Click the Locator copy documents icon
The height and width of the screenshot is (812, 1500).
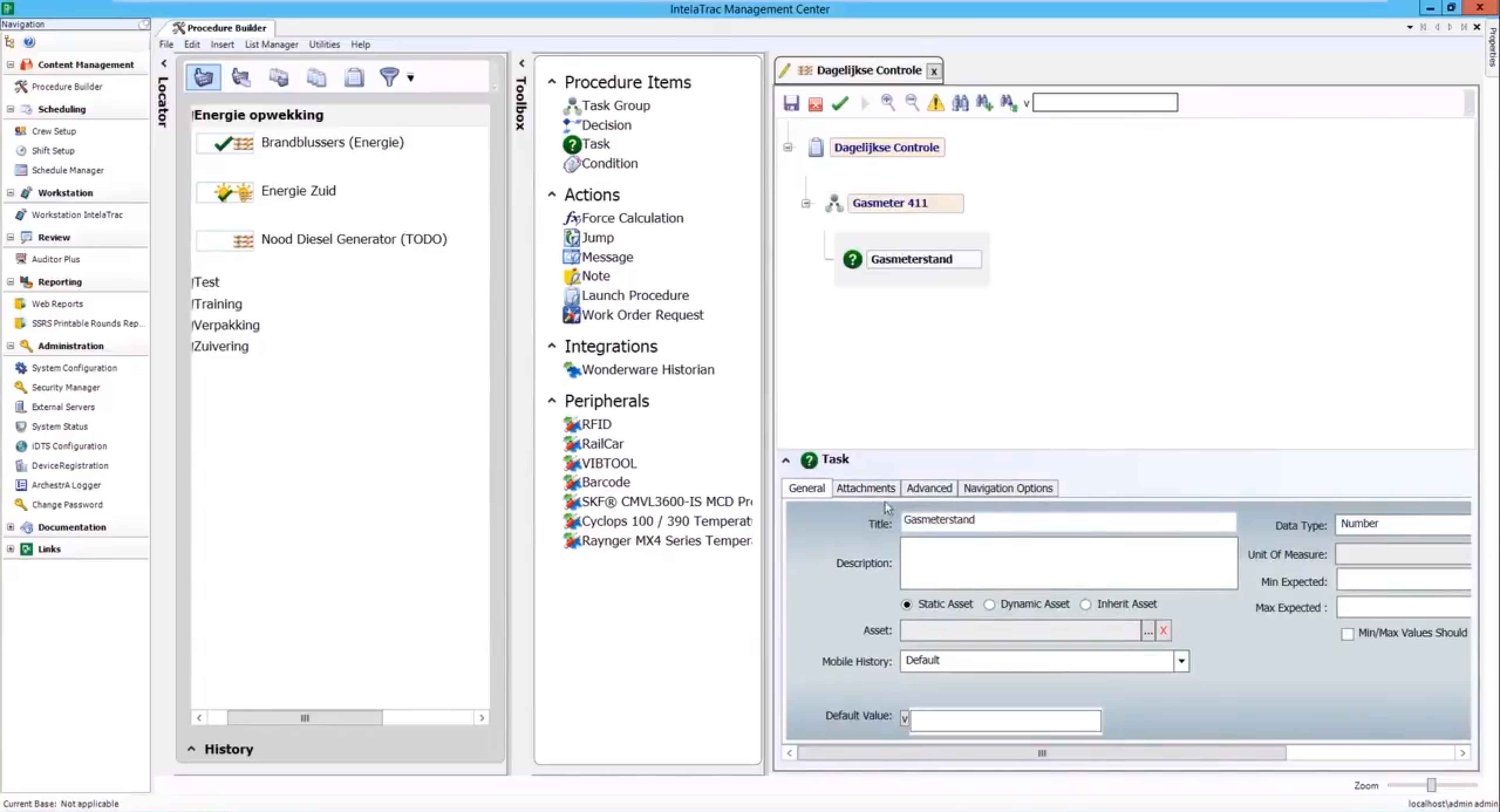pyautogui.click(x=316, y=77)
